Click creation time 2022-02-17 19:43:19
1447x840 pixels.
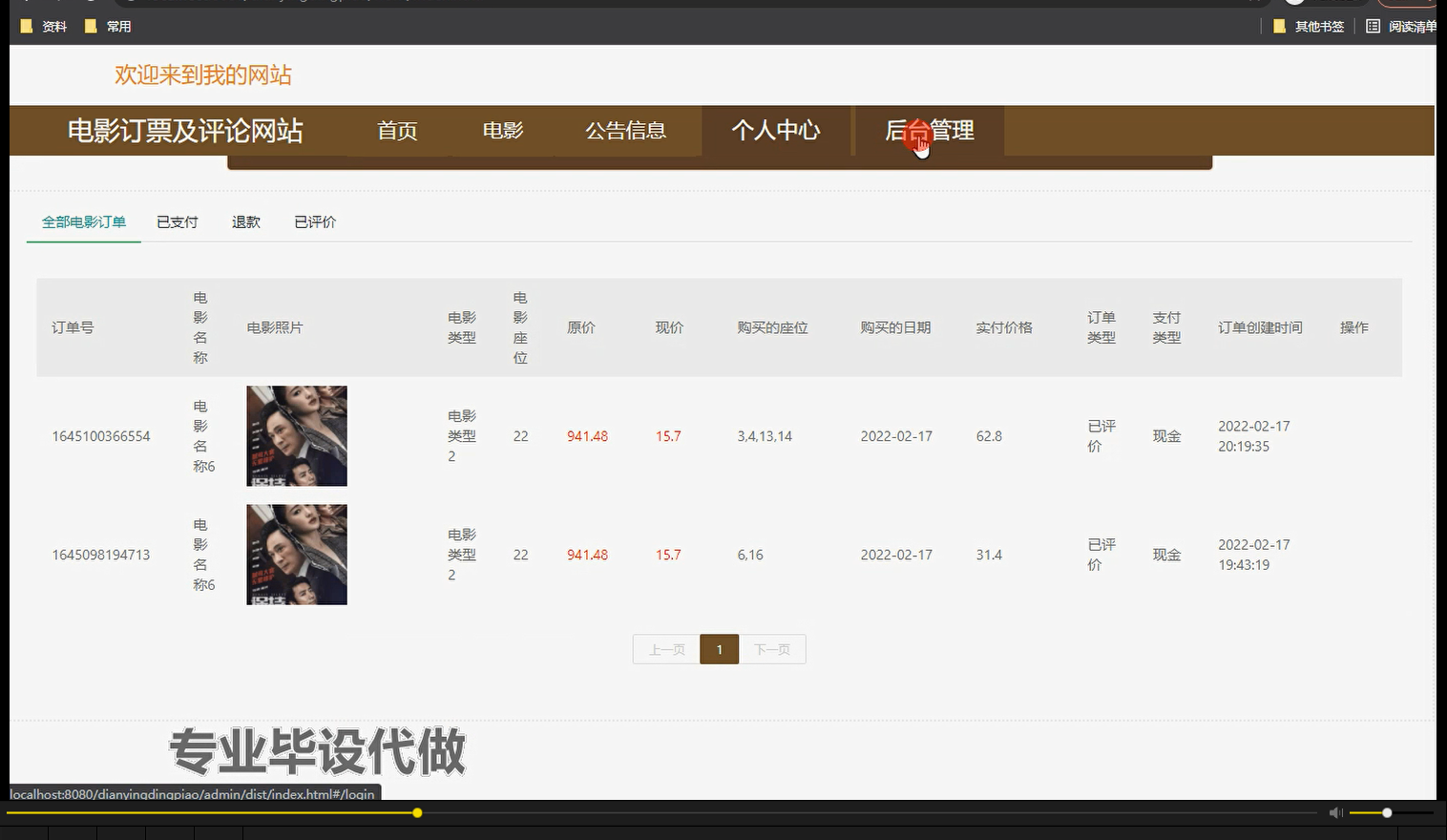(1254, 555)
